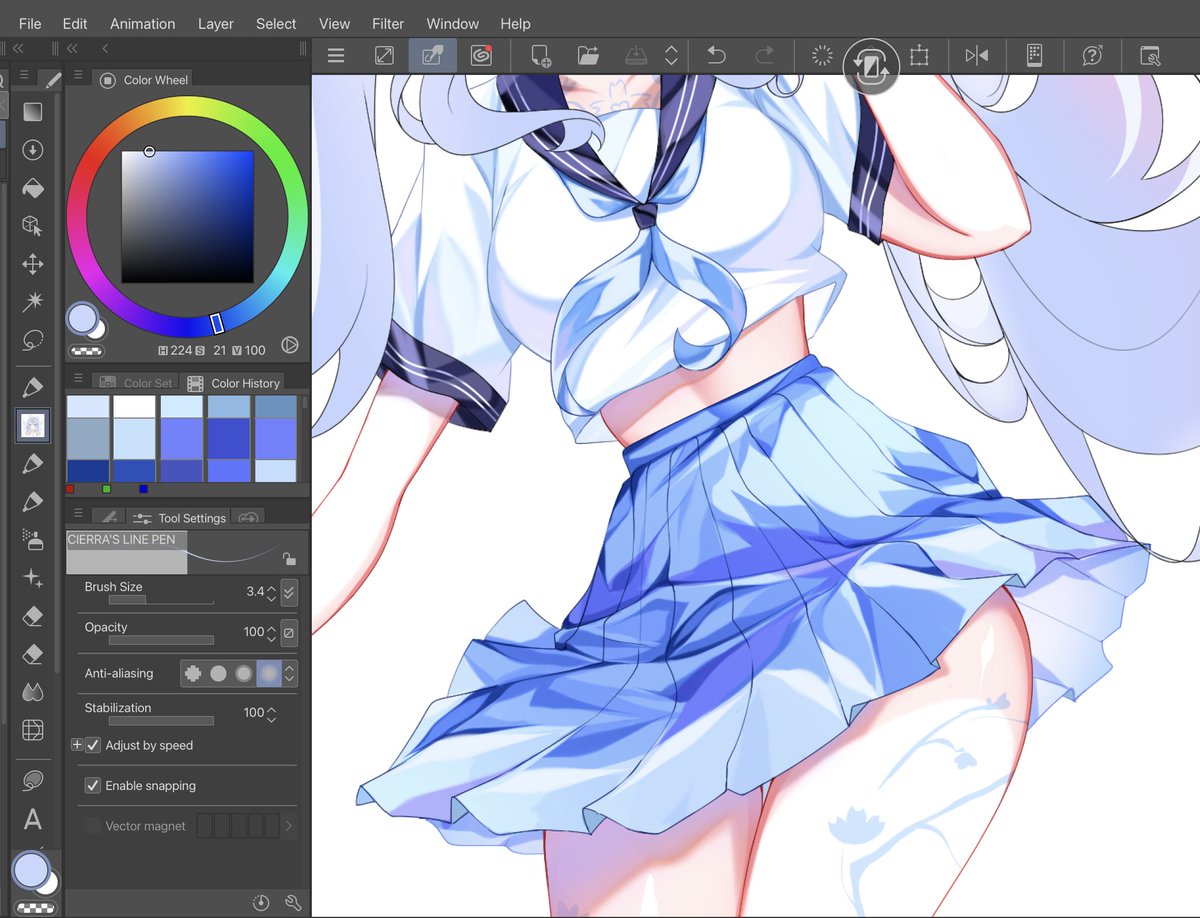This screenshot has width=1200, height=918.
Task: Pick a dark blue swatch from Color Set
Action: (88, 468)
